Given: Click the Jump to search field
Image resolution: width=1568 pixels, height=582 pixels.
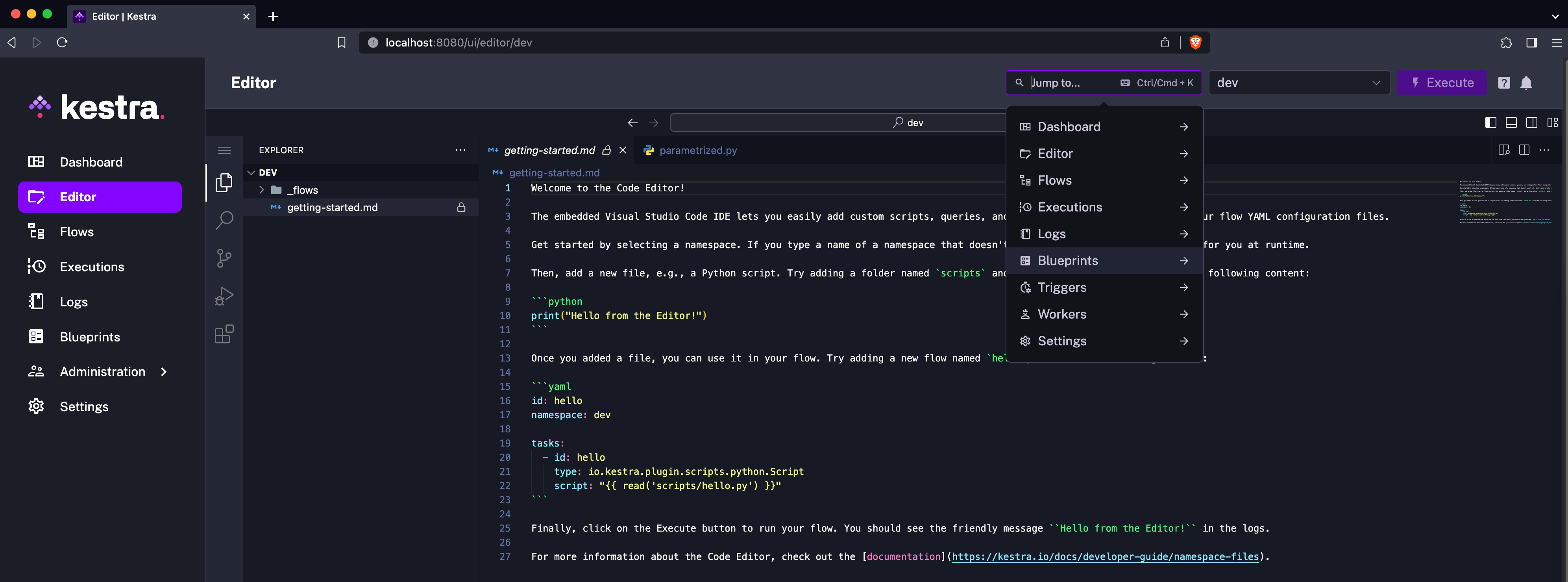Looking at the screenshot, I should (x=1103, y=83).
